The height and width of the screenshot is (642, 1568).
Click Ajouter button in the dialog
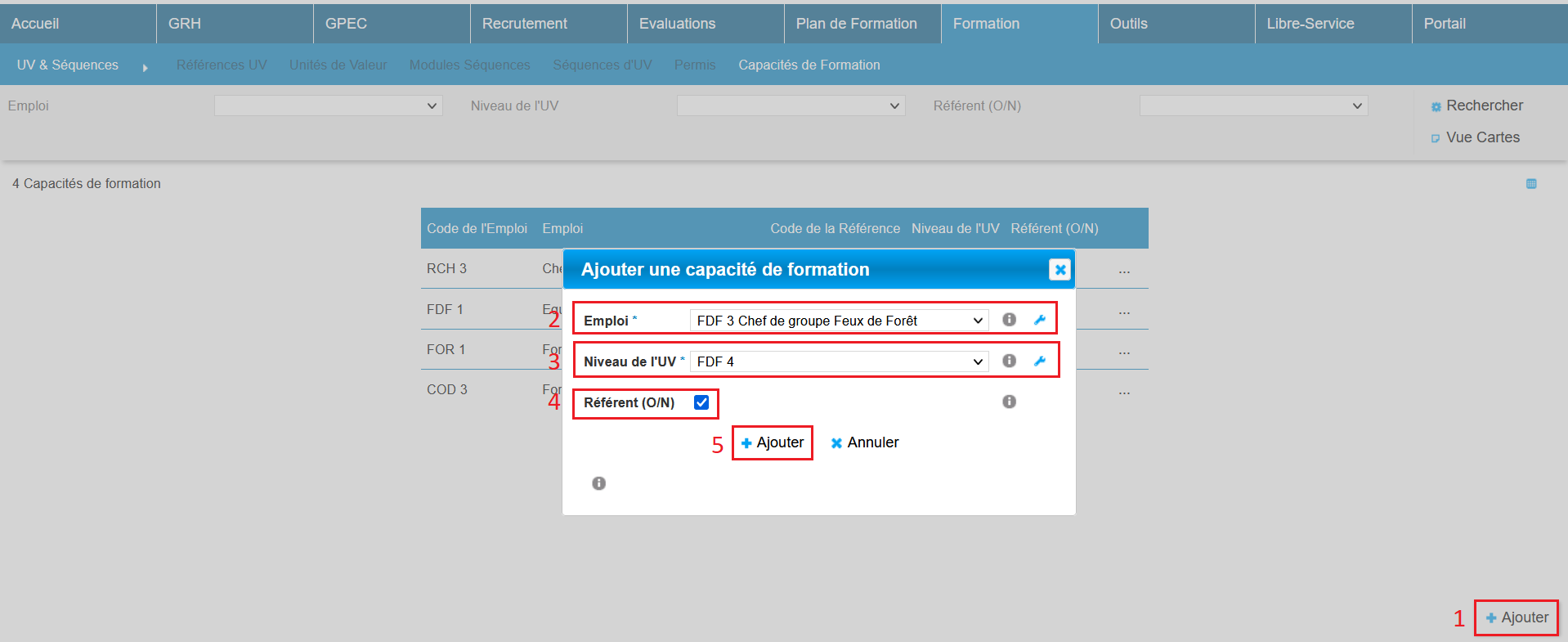[x=773, y=442]
